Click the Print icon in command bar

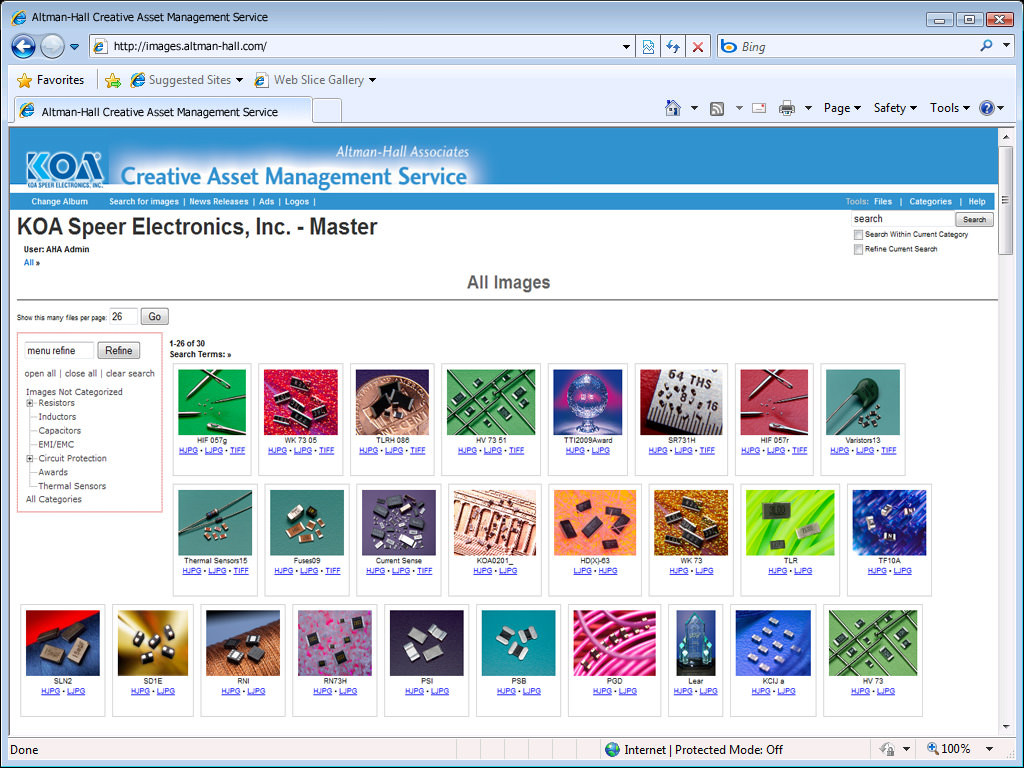click(786, 108)
